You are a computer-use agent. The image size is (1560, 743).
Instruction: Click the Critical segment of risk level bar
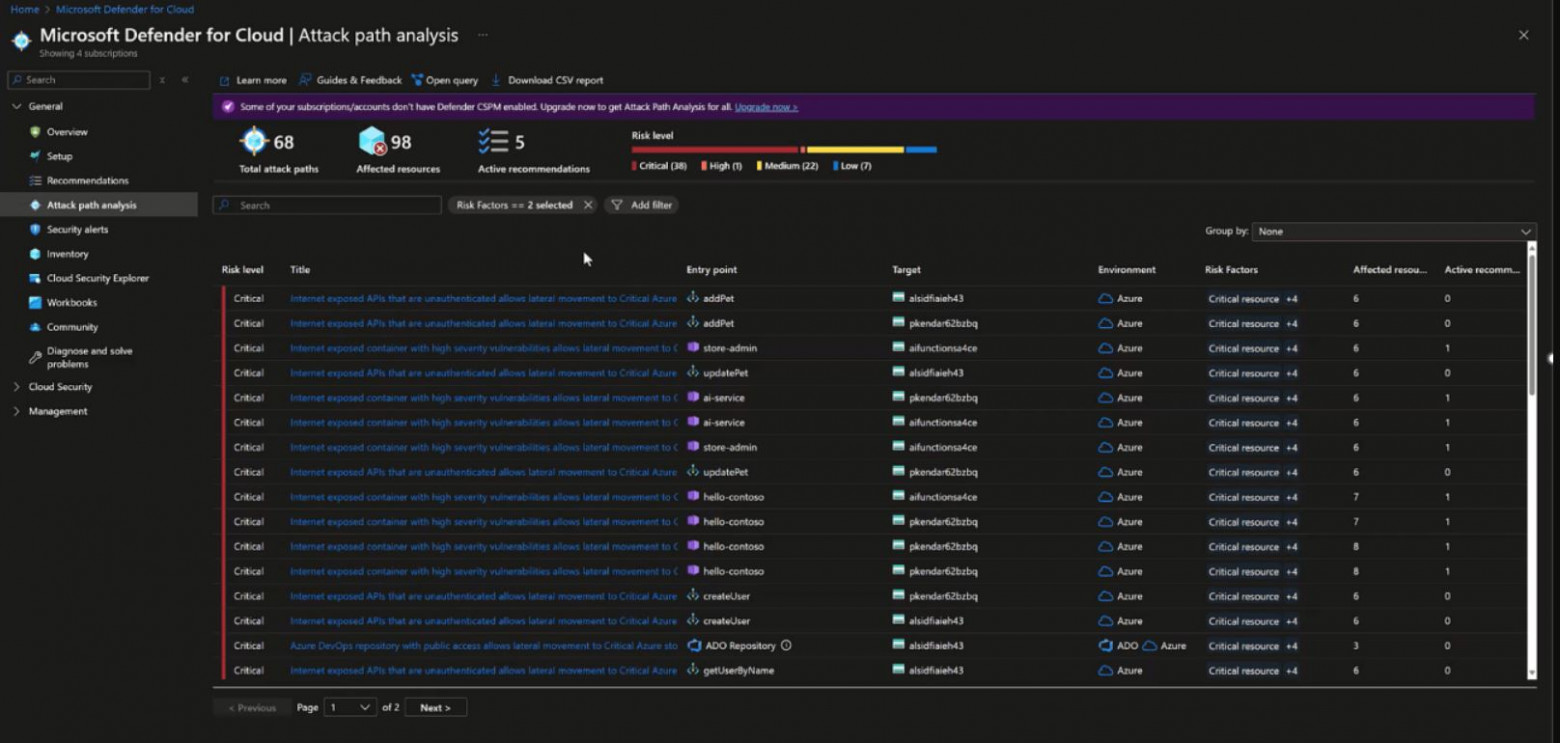(x=713, y=148)
